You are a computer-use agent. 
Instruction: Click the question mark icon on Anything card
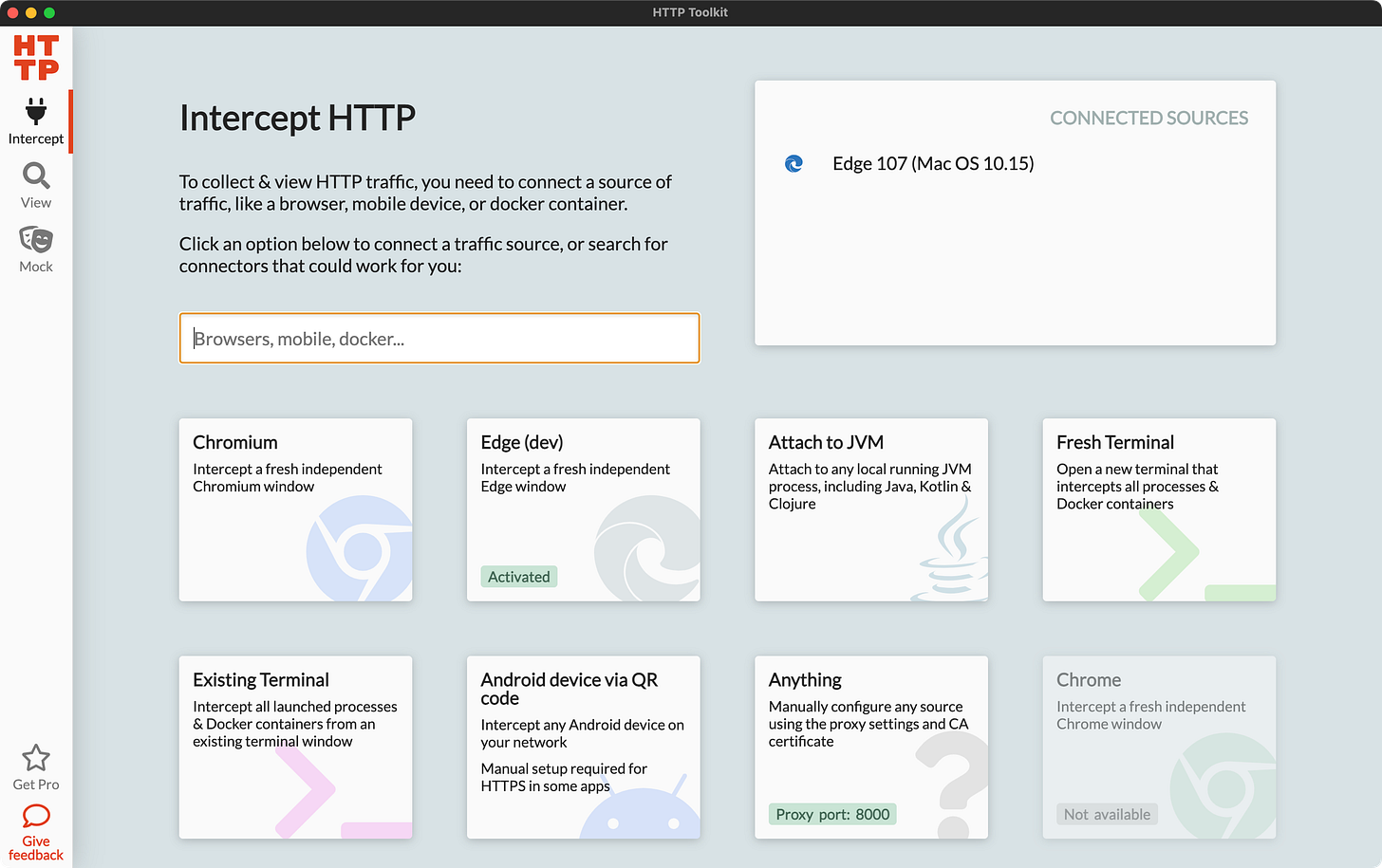[x=952, y=785]
